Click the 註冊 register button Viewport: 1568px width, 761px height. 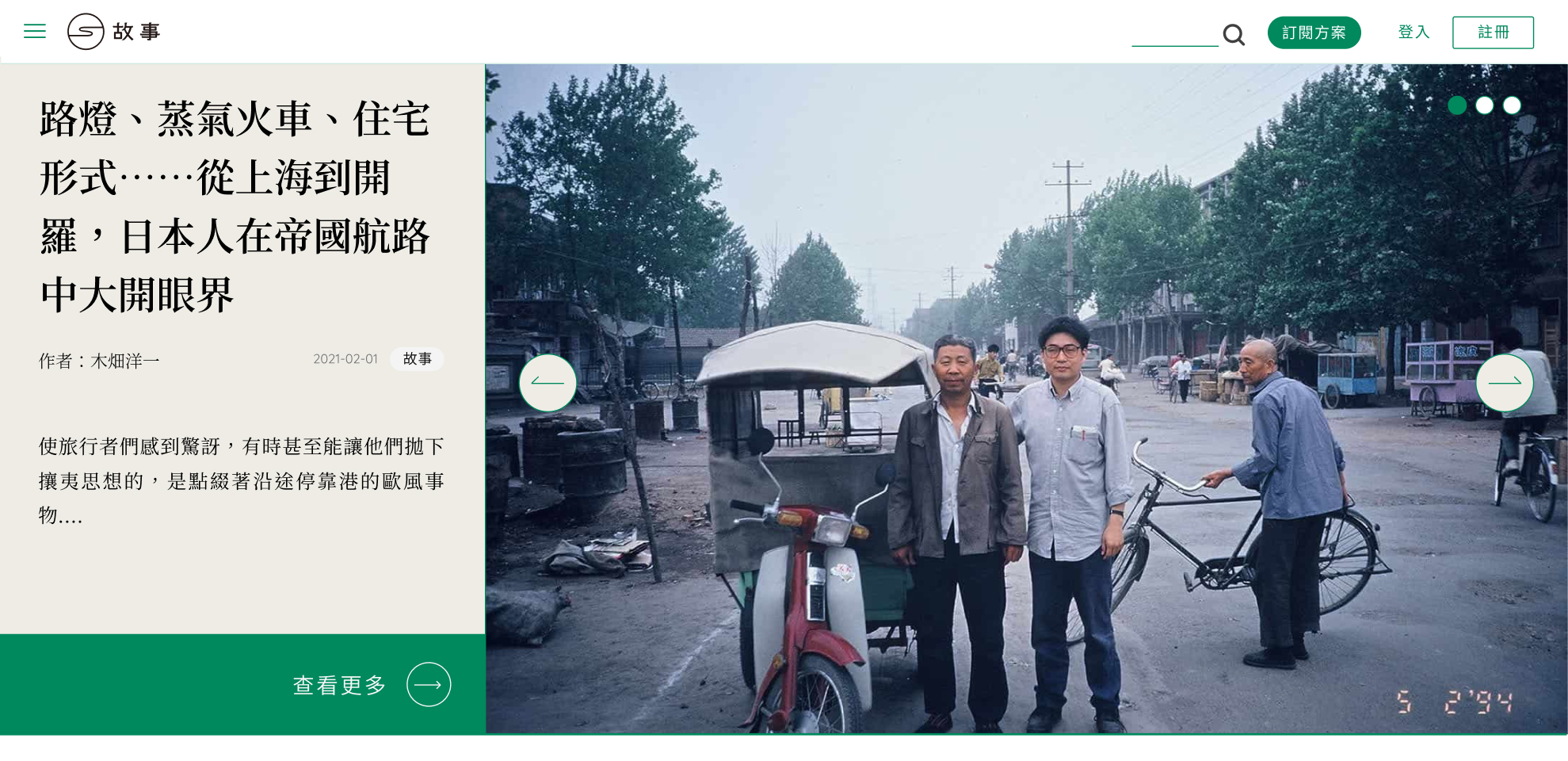pos(1493,33)
